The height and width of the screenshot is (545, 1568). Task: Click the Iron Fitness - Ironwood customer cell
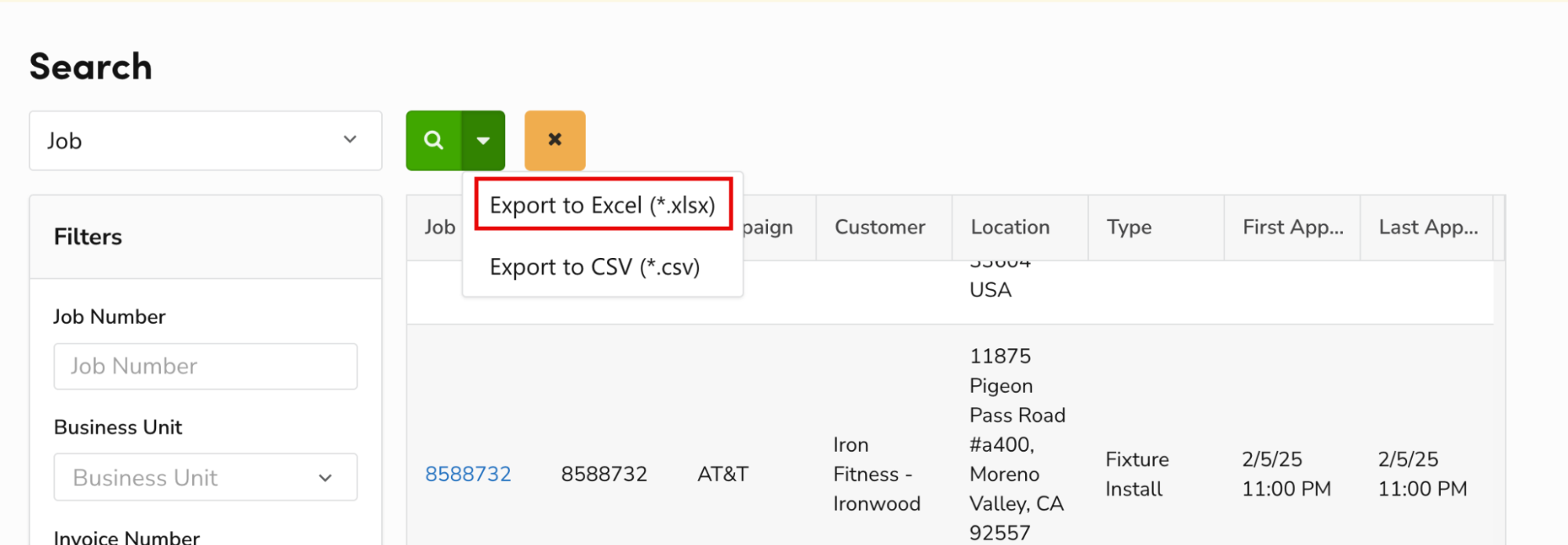[876, 473]
